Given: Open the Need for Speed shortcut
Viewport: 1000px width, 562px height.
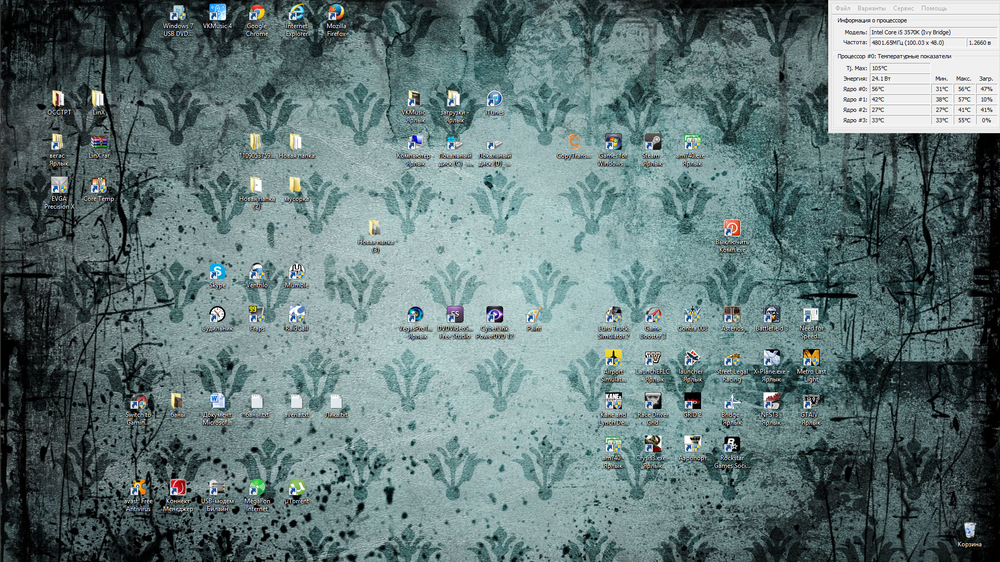Looking at the screenshot, I should point(811,323).
